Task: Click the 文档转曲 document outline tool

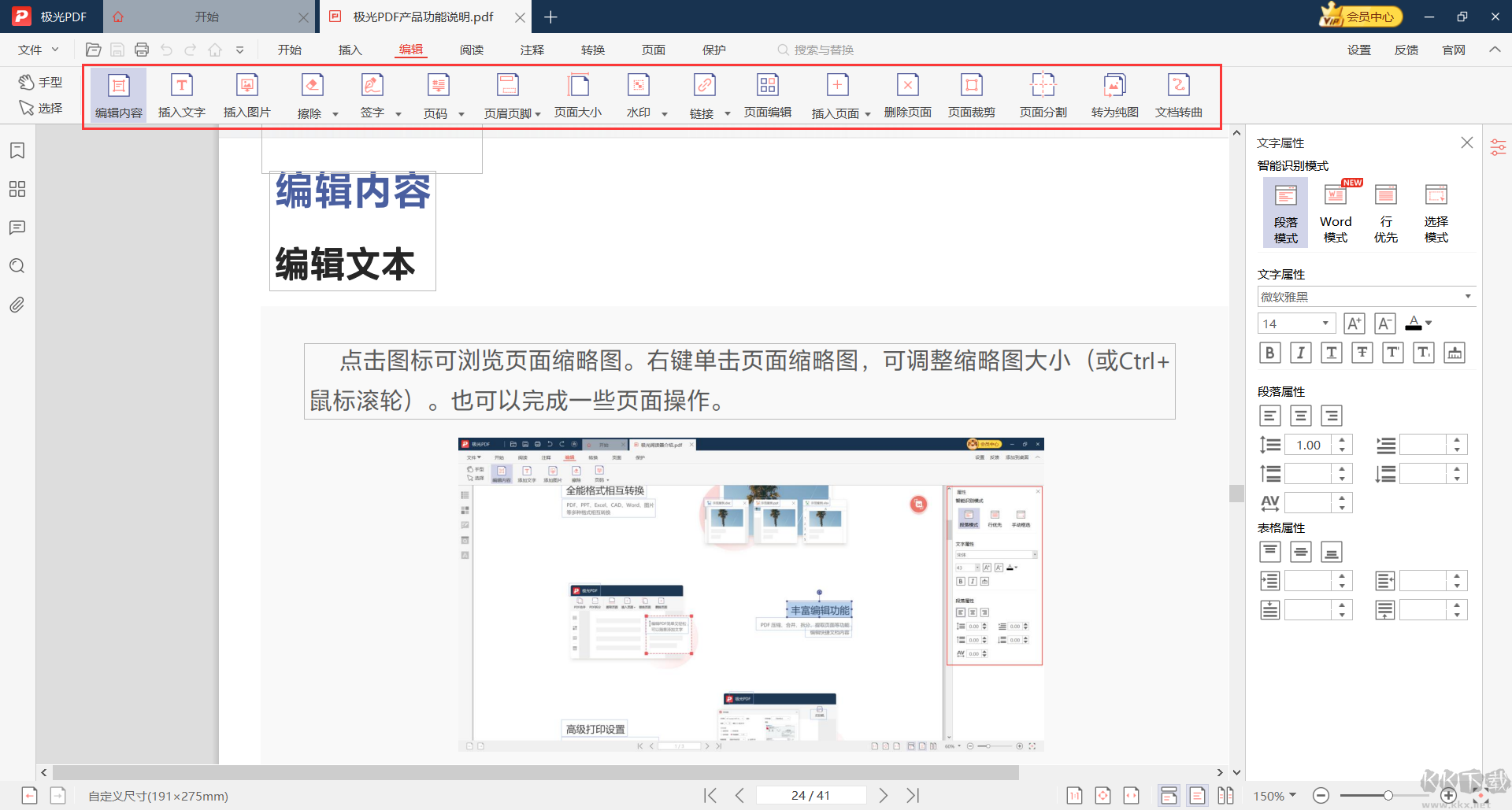Action: point(1179,95)
